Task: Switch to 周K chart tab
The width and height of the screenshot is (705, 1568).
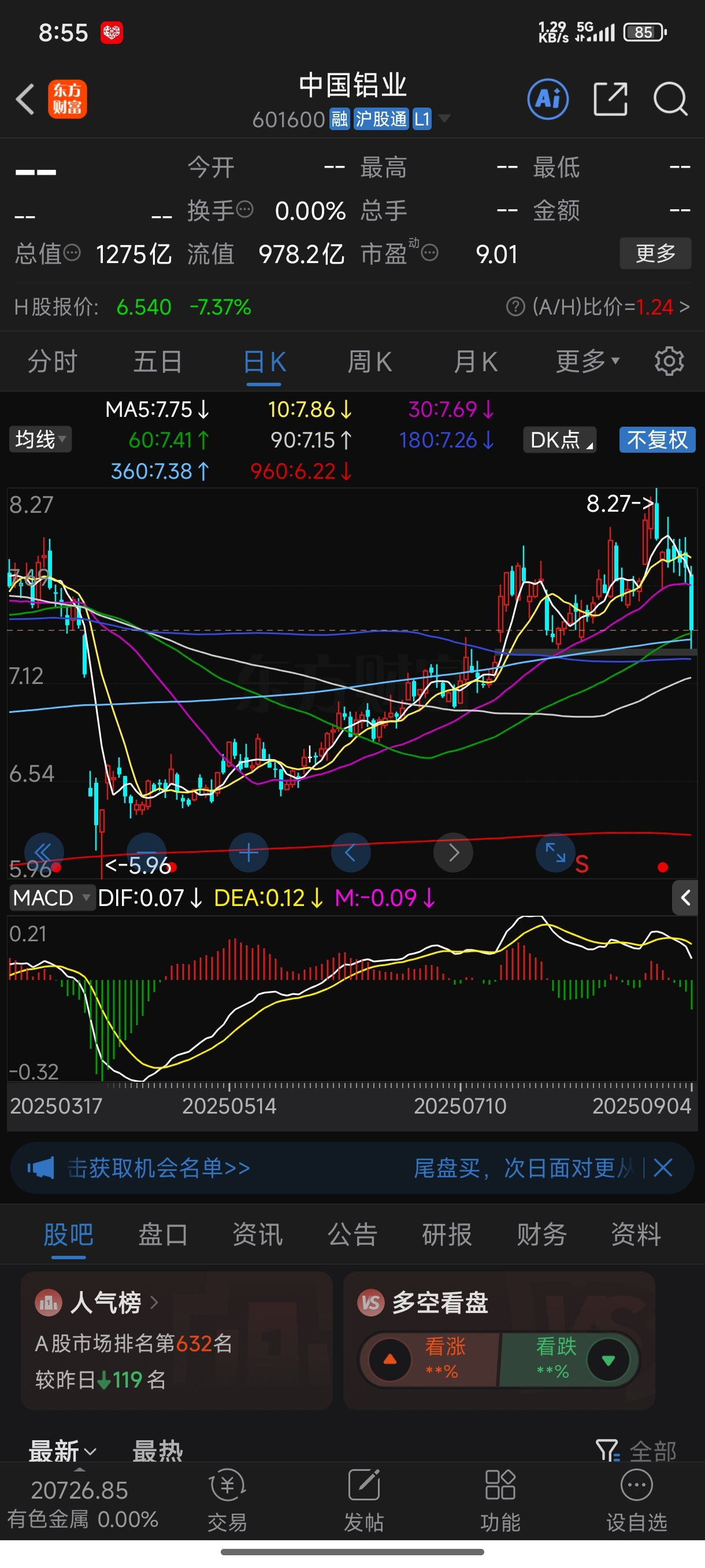Action: click(369, 361)
